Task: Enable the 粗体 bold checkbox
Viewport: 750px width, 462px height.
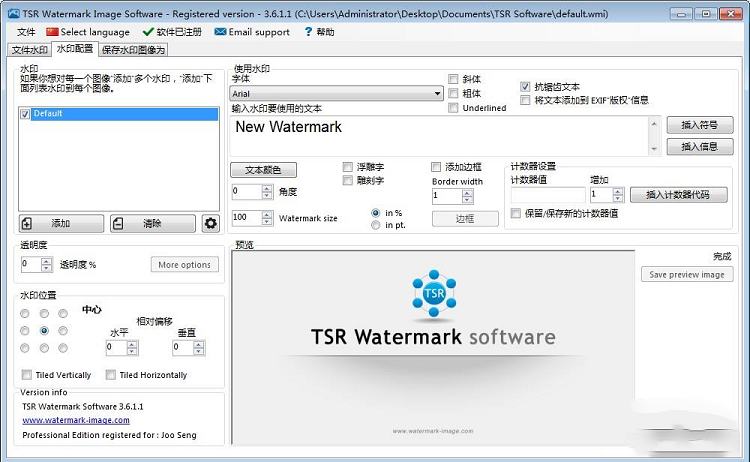Action: tap(453, 93)
